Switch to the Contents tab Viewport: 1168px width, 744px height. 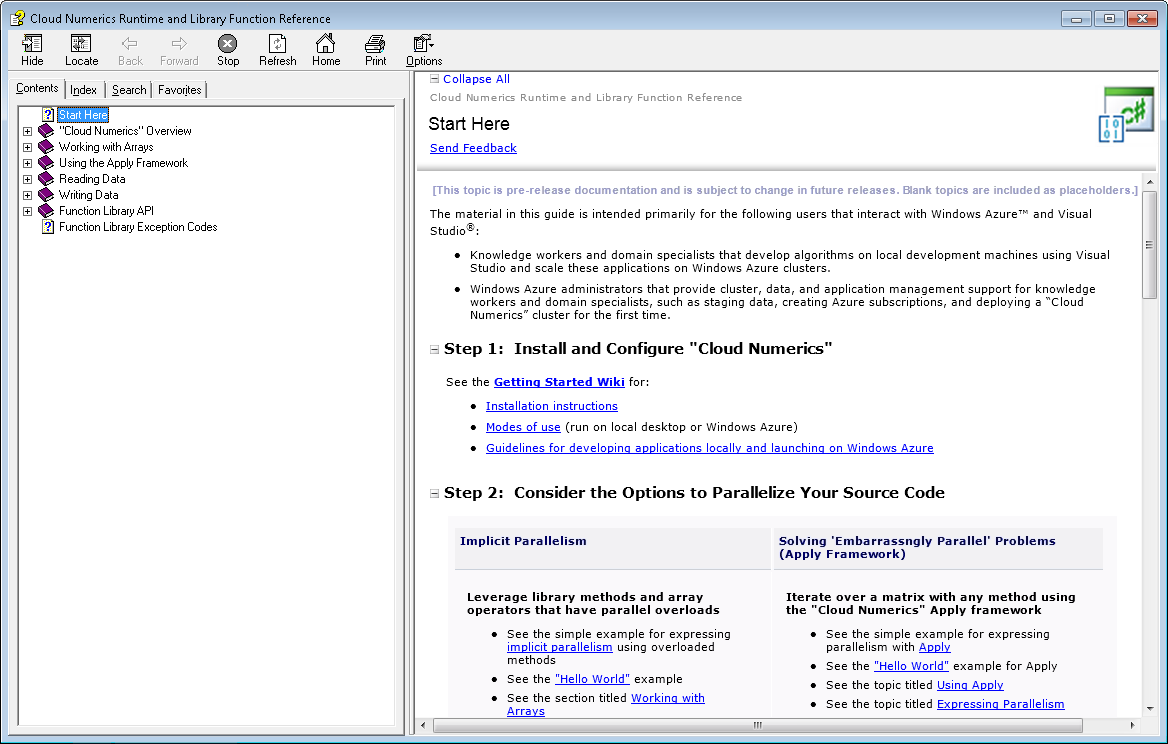pos(37,89)
